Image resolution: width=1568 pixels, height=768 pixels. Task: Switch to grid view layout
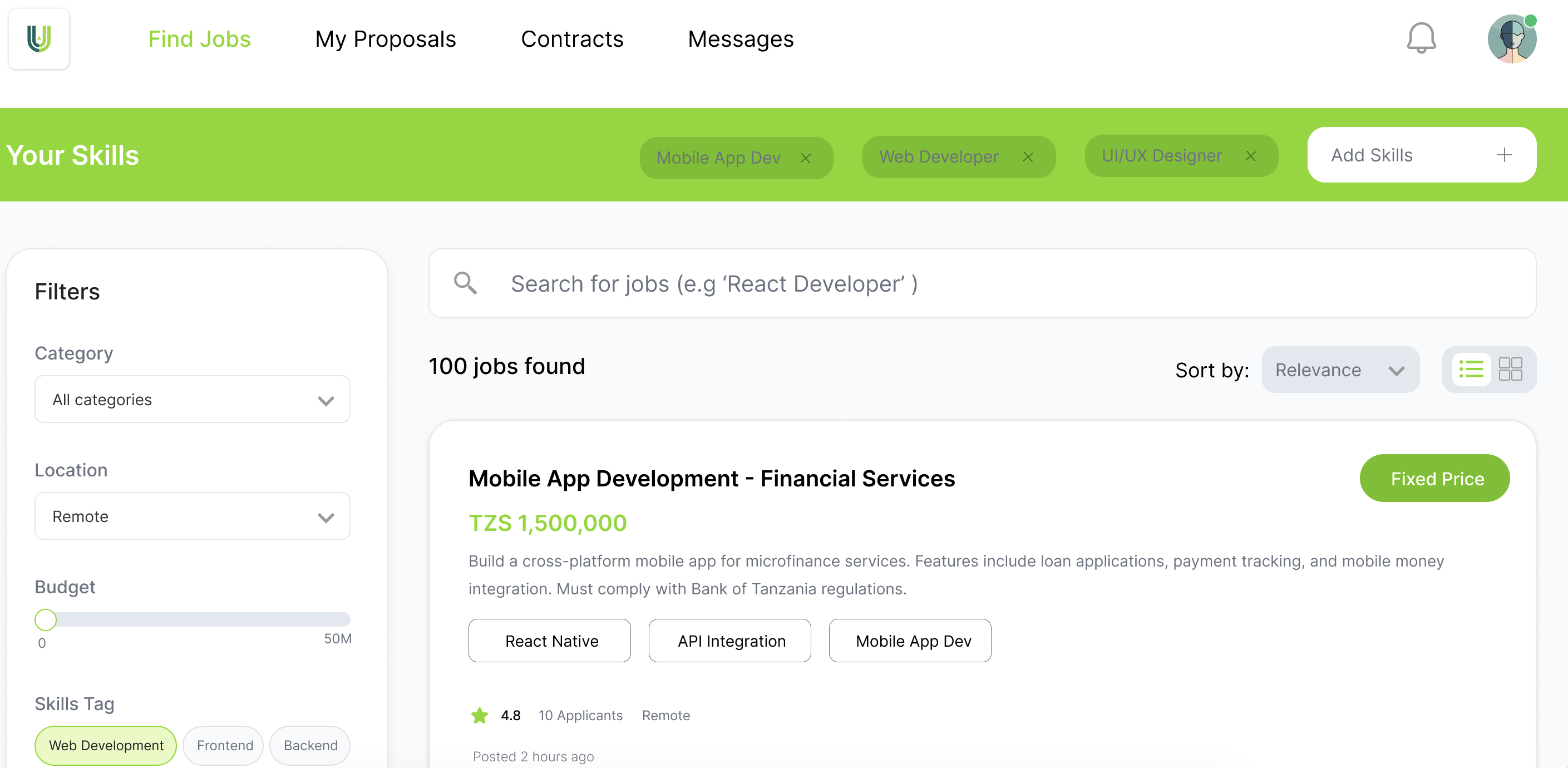1510,369
